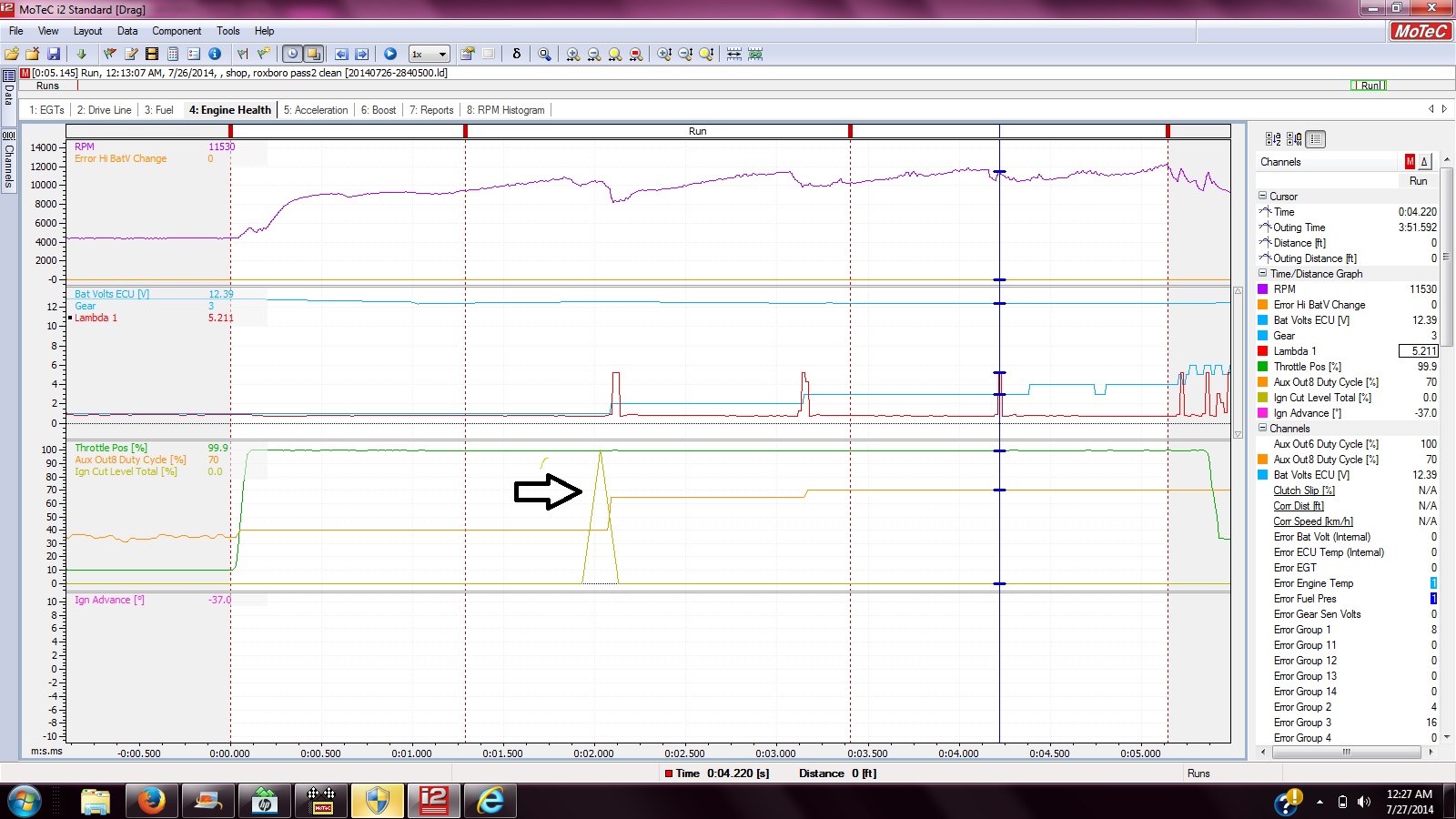Viewport: 1456px width, 819px height.
Task: Start playback with the blue play button
Action: point(390,54)
